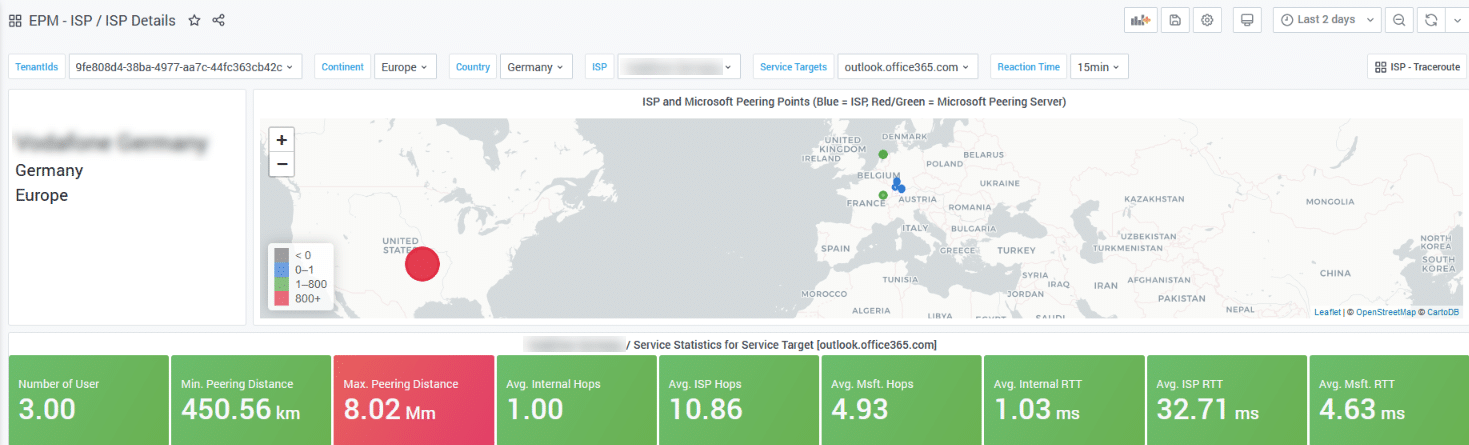Zoom out on the map
1469x445 pixels.
tap(282, 164)
